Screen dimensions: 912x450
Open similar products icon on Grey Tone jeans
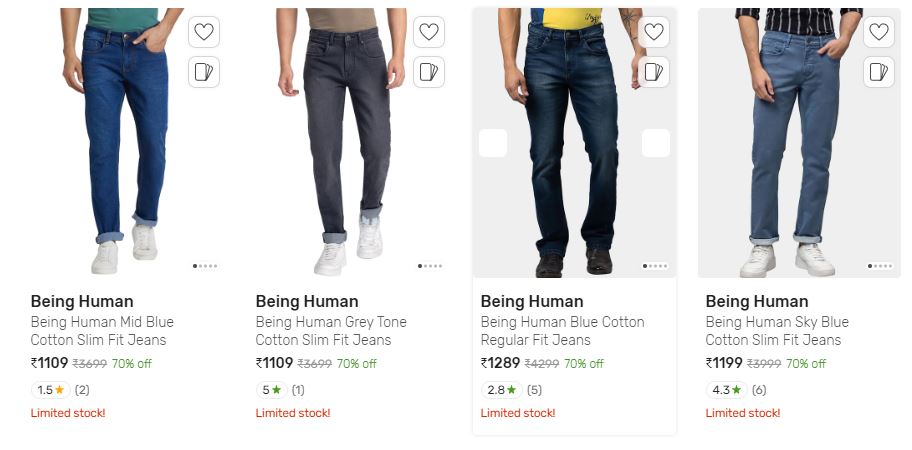point(429,72)
